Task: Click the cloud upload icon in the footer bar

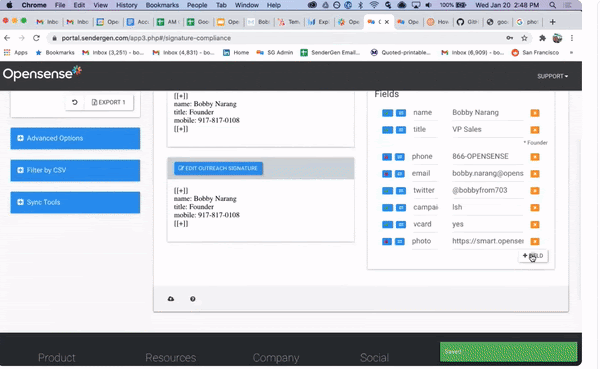Action: point(171,299)
